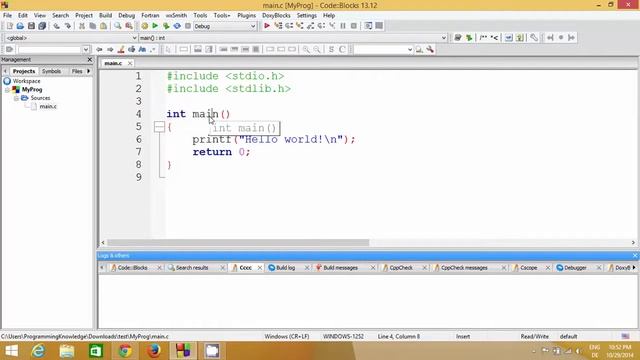Open a file using the toolbar icon
Screen dimensions: 640x360
[20, 26]
